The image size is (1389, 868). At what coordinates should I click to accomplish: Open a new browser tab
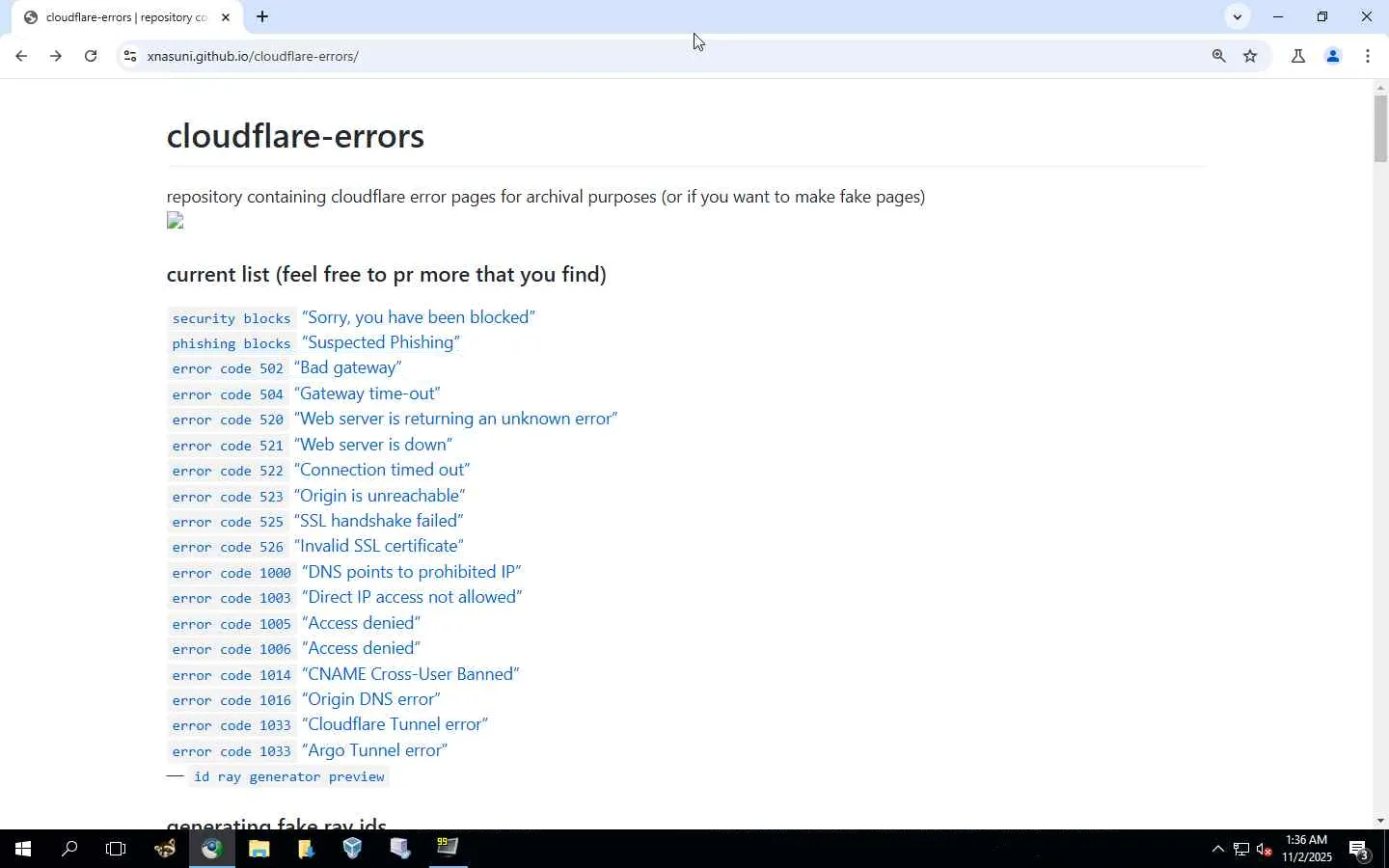262,16
